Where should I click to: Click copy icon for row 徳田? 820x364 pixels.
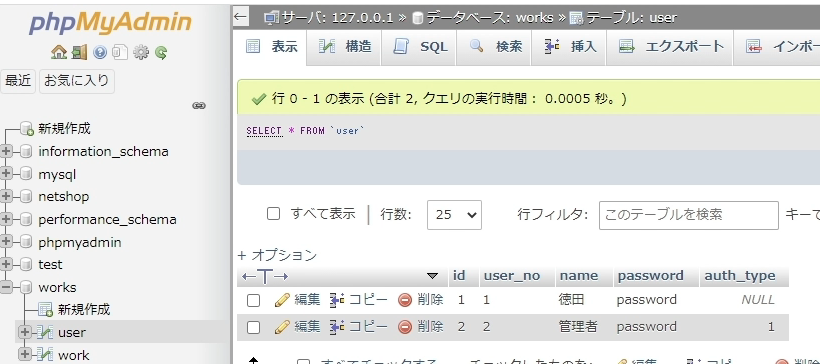point(337,300)
